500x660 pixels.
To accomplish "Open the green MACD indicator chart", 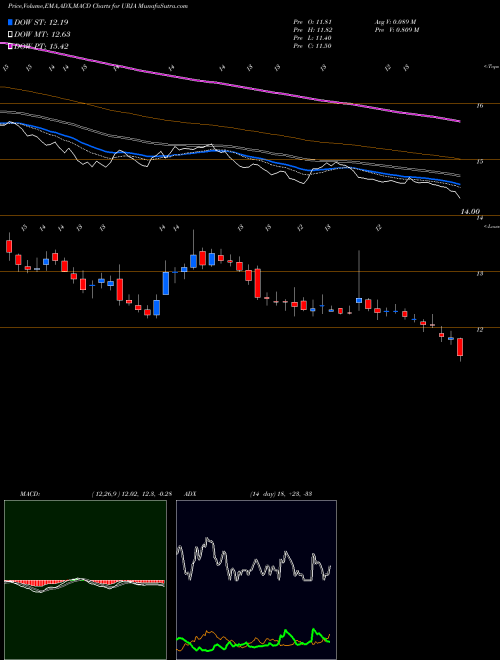I will click(x=85, y=580).
